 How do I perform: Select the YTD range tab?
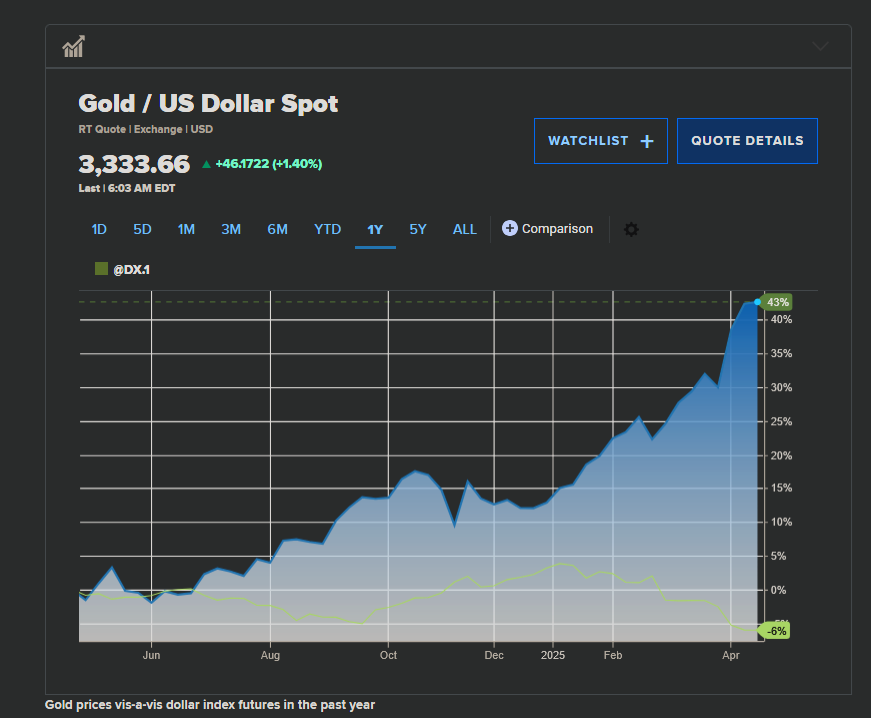click(x=327, y=229)
